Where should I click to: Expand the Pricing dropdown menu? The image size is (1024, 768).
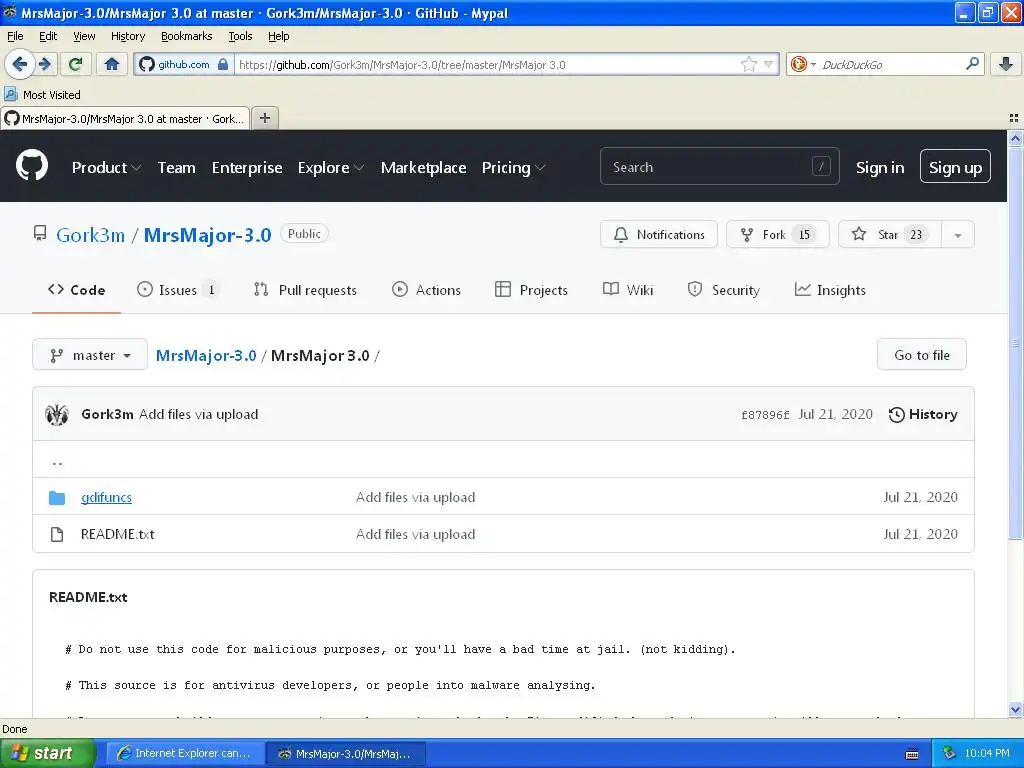(513, 168)
